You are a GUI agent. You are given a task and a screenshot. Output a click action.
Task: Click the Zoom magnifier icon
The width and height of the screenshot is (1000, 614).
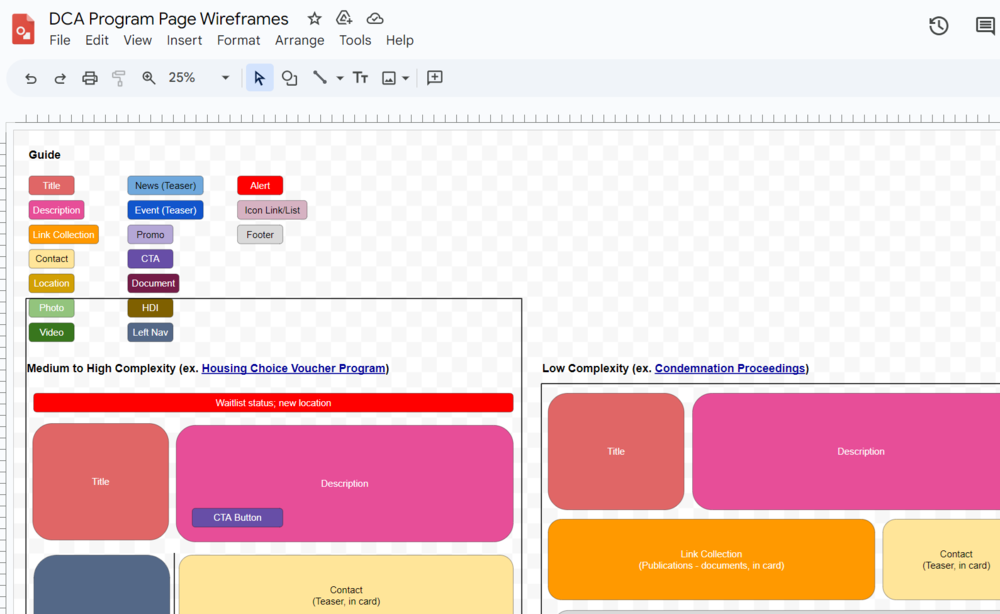[x=148, y=77]
